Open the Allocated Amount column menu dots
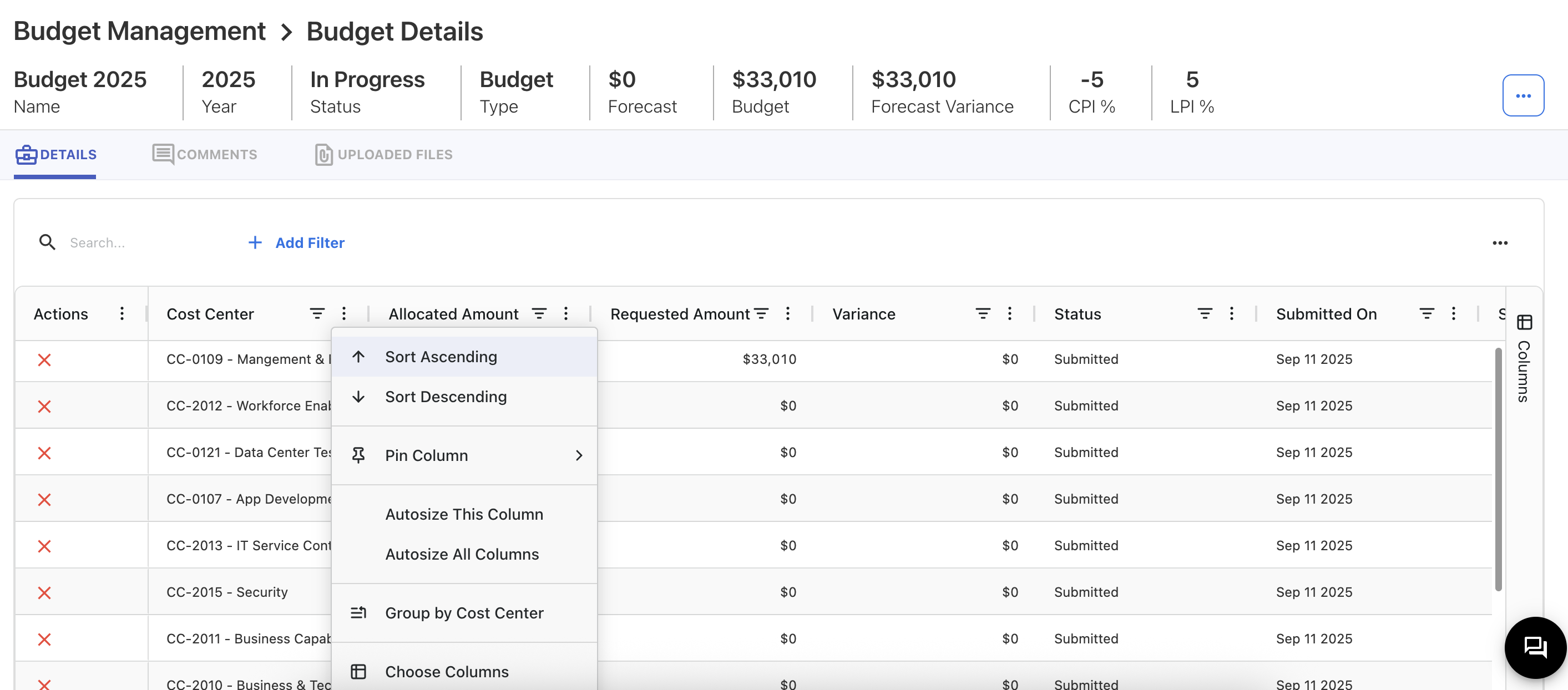The width and height of the screenshot is (1568, 690). (x=565, y=314)
